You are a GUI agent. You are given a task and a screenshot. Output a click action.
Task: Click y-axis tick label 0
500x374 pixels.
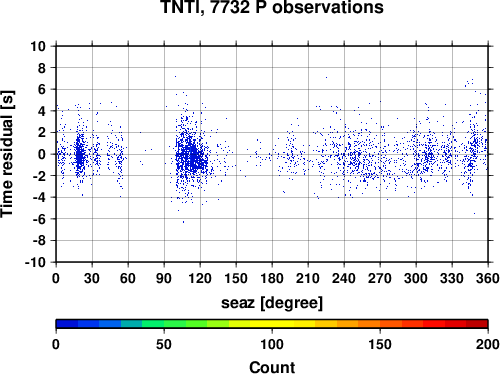click(x=42, y=154)
